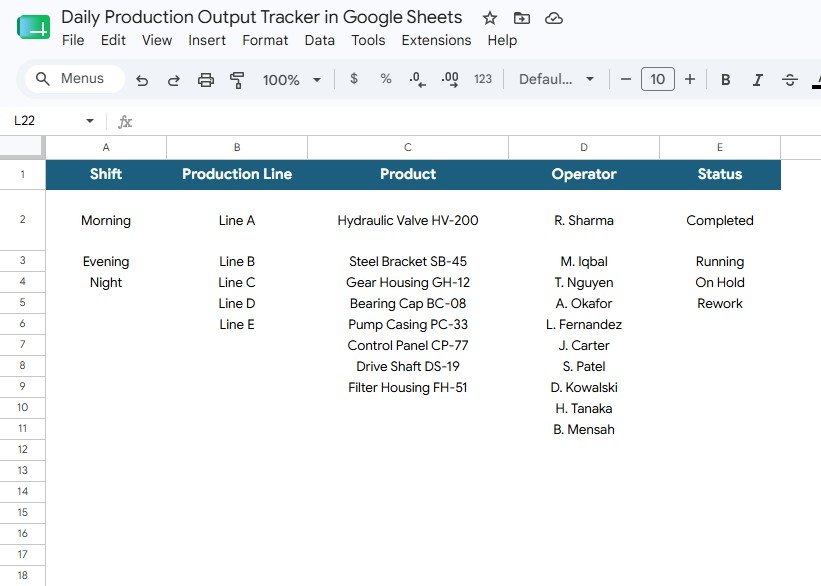Click the print icon
The height and width of the screenshot is (586, 821).
point(206,80)
